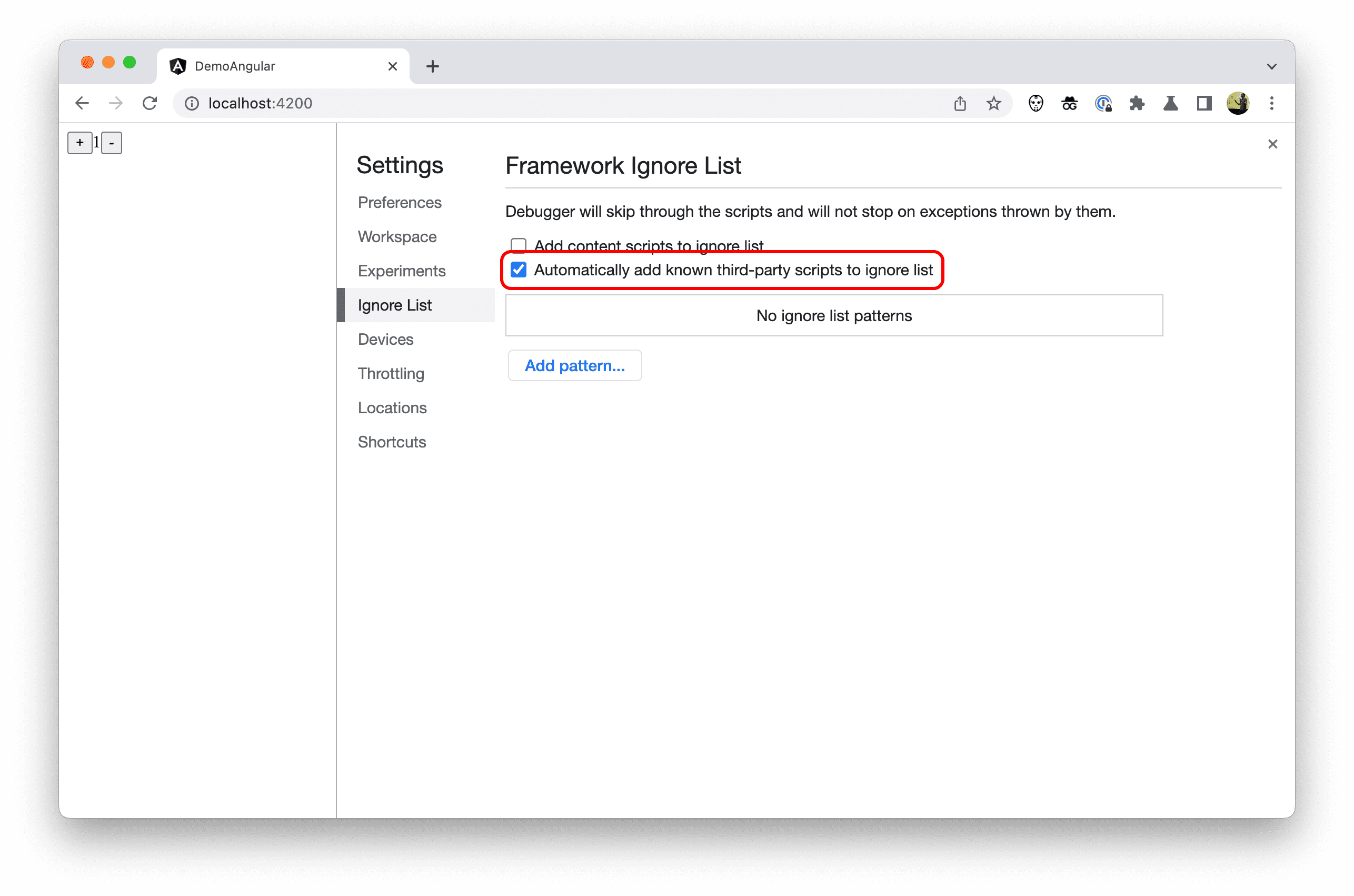The width and height of the screenshot is (1354, 896).
Task: Select the Preferences settings section
Action: pyautogui.click(x=400, y=202)
